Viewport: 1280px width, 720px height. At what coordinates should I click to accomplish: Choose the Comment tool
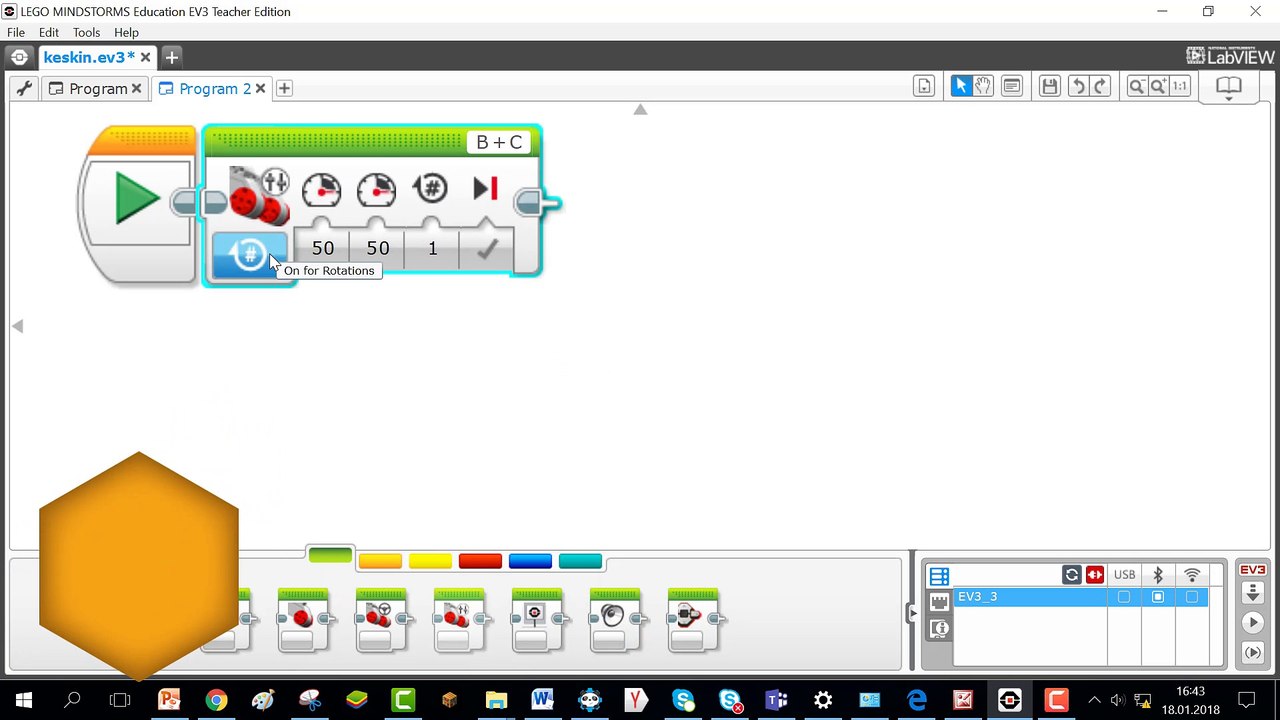(x=1012, y=87)
